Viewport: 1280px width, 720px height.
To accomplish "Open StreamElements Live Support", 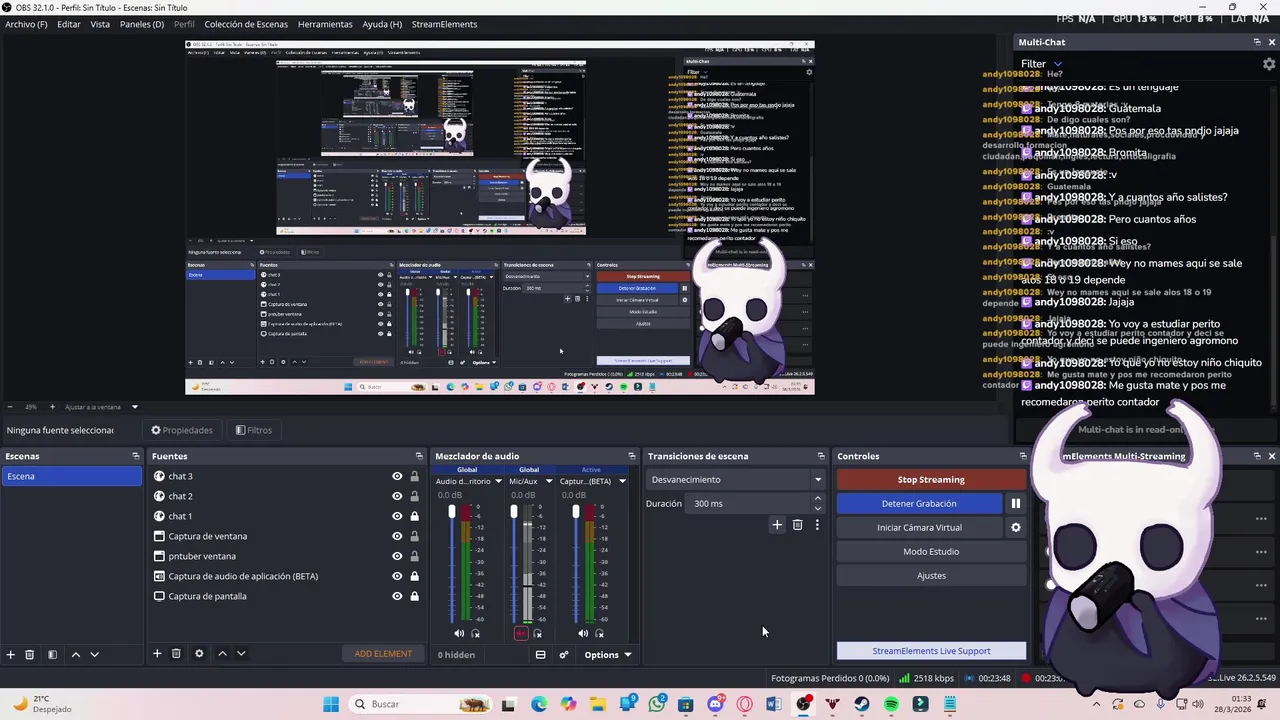I will [931, 651].
